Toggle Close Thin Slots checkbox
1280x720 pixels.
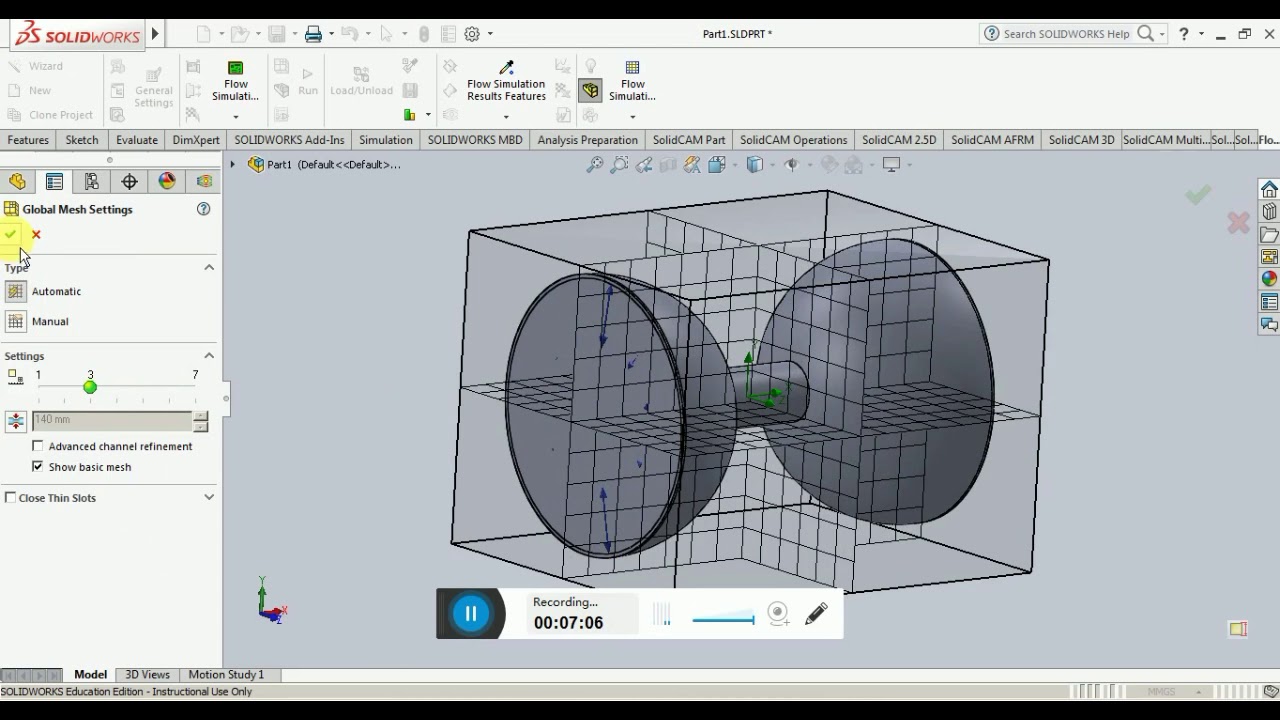[11, 497]
